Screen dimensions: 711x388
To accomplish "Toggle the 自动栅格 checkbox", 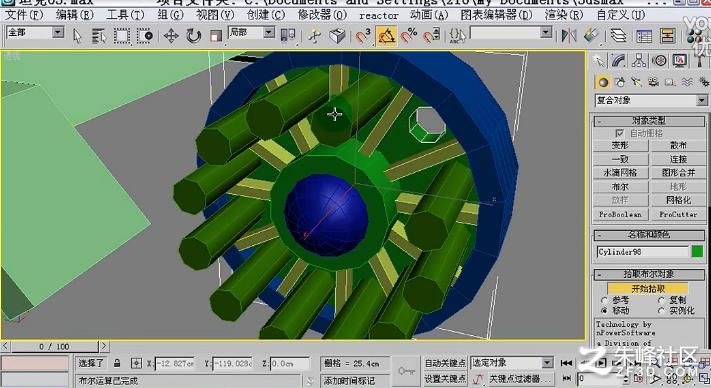I will point(619,133).
